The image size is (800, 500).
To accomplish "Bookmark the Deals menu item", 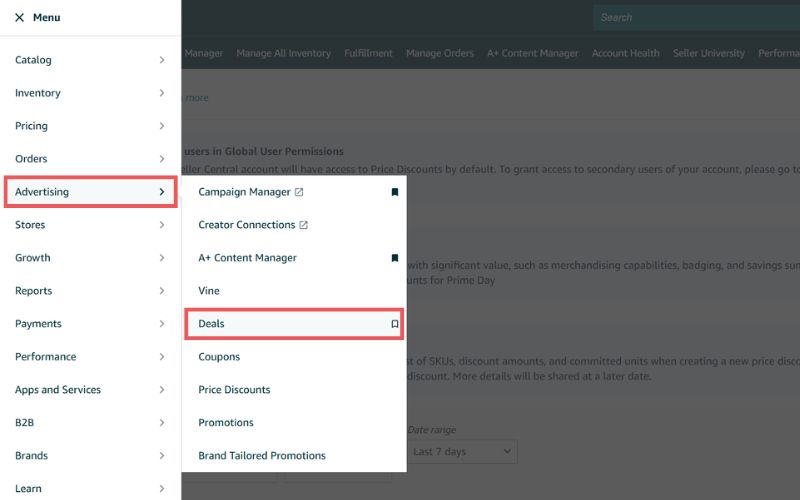I will click(395, 324).
